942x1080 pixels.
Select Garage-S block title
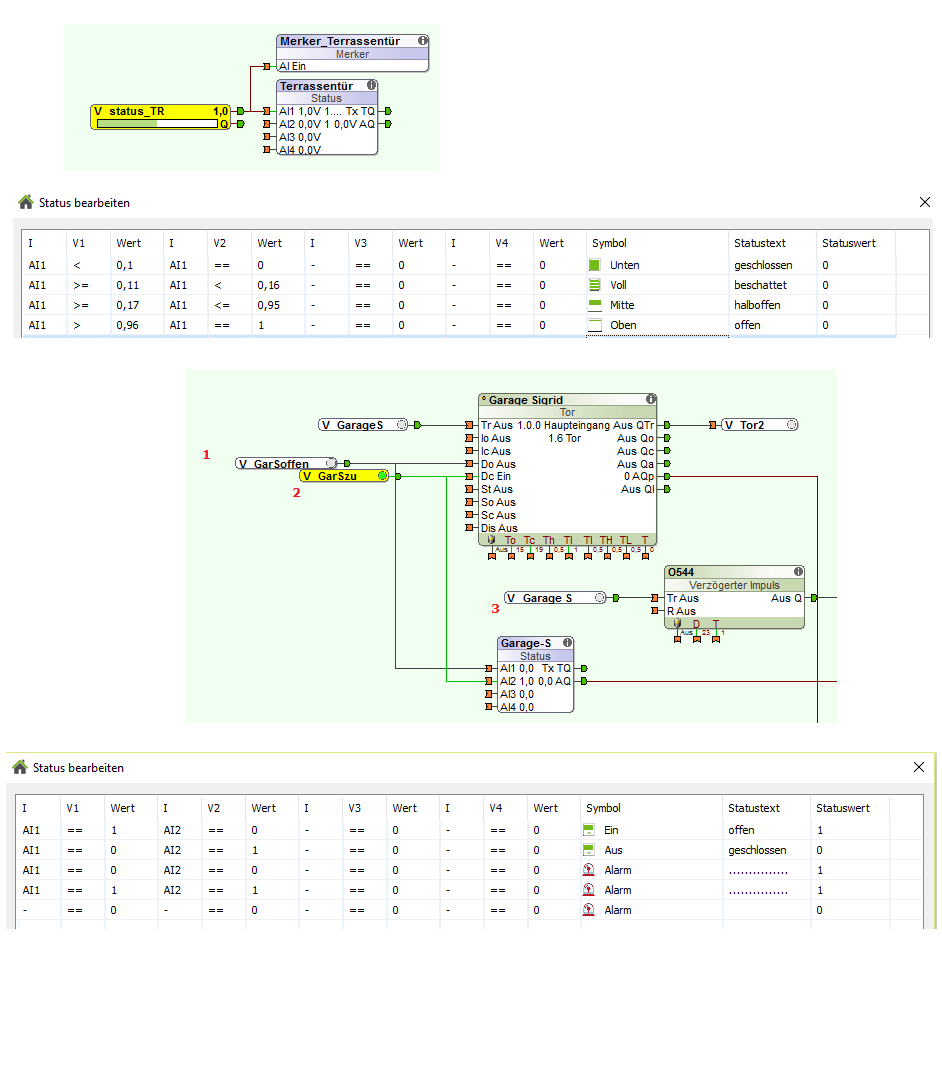pyautogui.click(x=525, y=643)
